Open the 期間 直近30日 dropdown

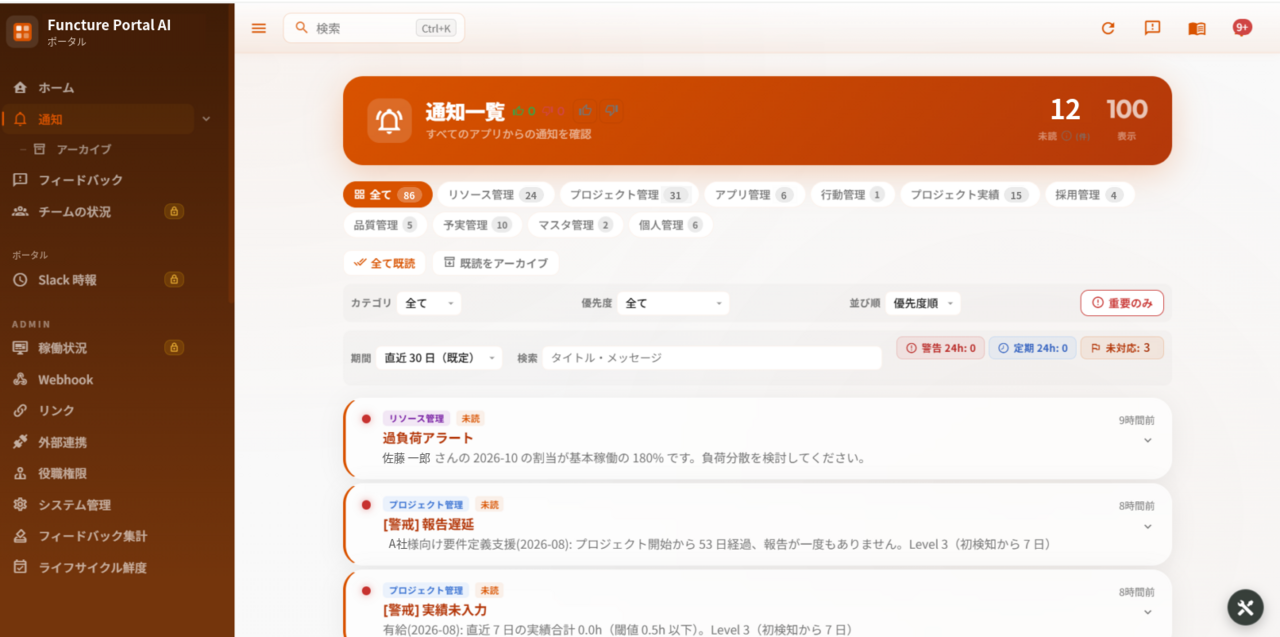(x=439, y=358)
